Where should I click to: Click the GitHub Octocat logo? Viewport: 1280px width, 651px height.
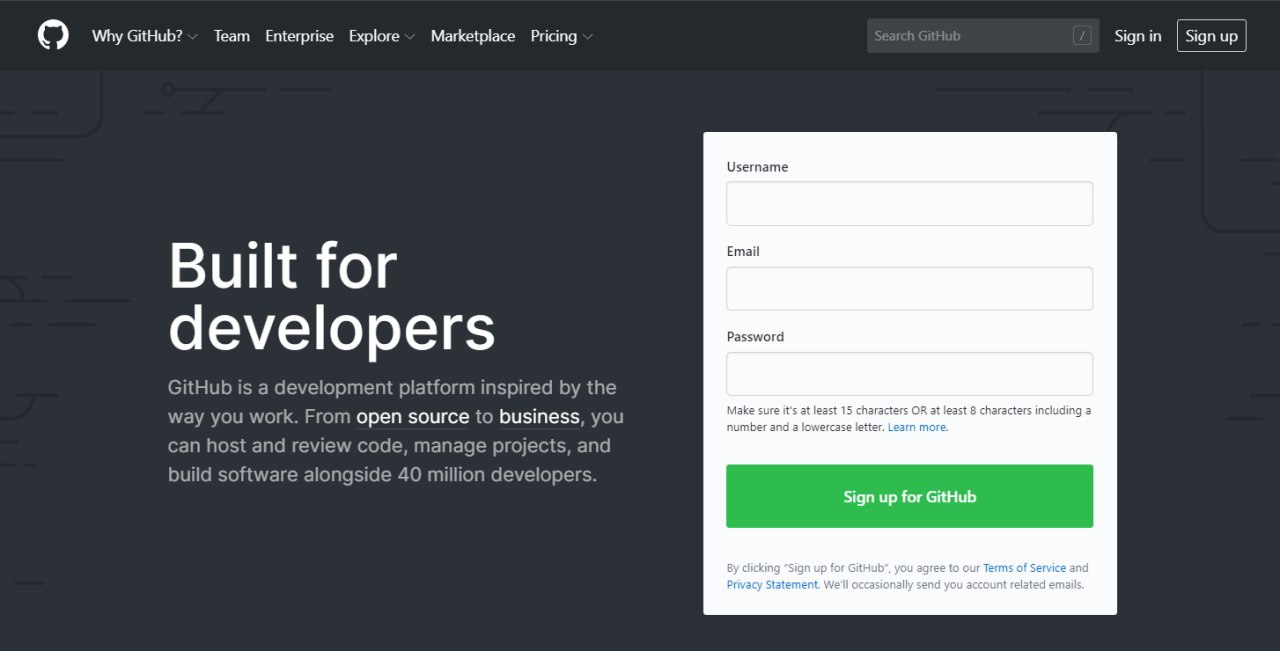click(x=53, y=35)
